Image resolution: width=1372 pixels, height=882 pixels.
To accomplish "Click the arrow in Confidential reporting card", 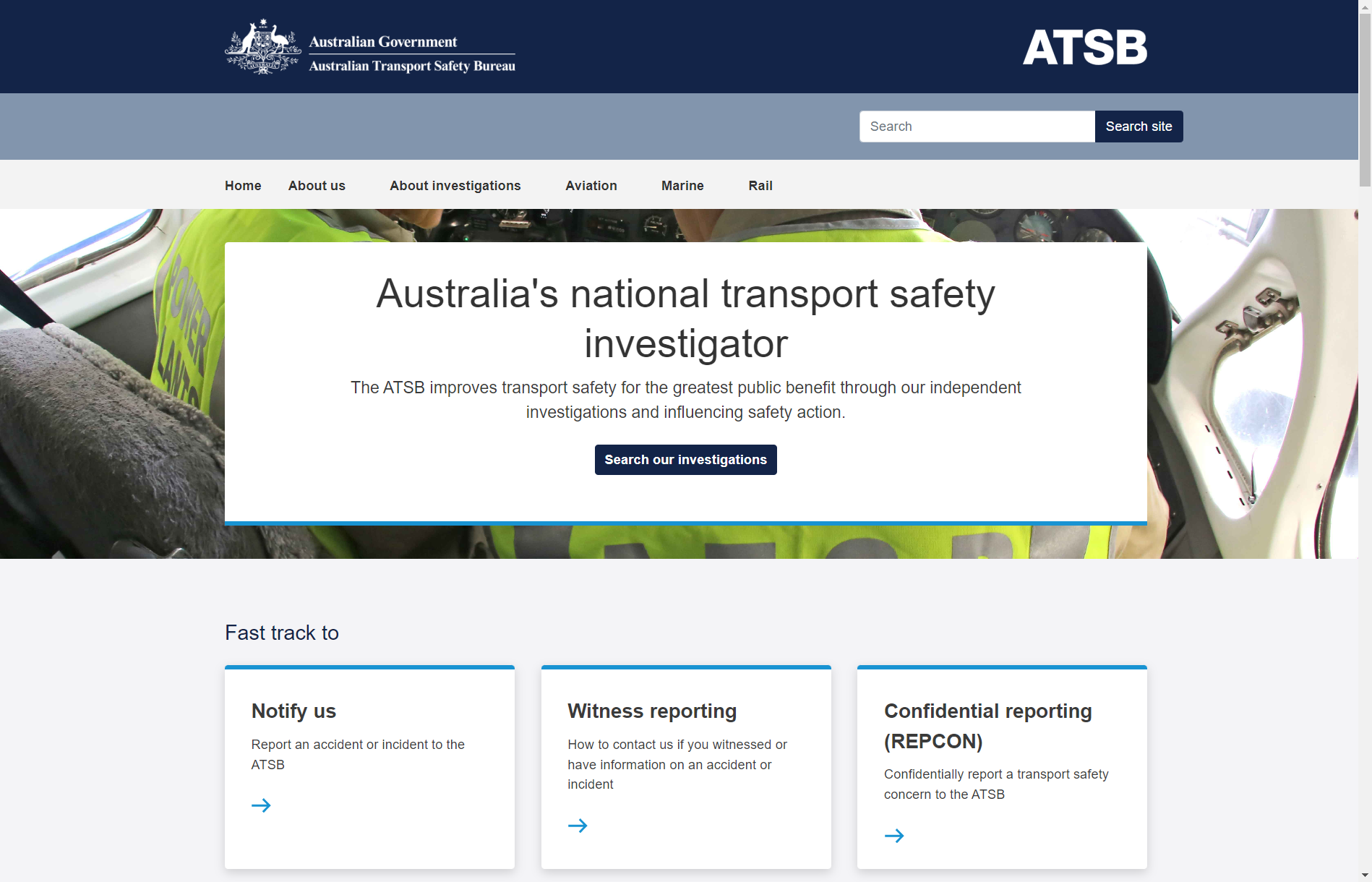I will click(894, 836).
